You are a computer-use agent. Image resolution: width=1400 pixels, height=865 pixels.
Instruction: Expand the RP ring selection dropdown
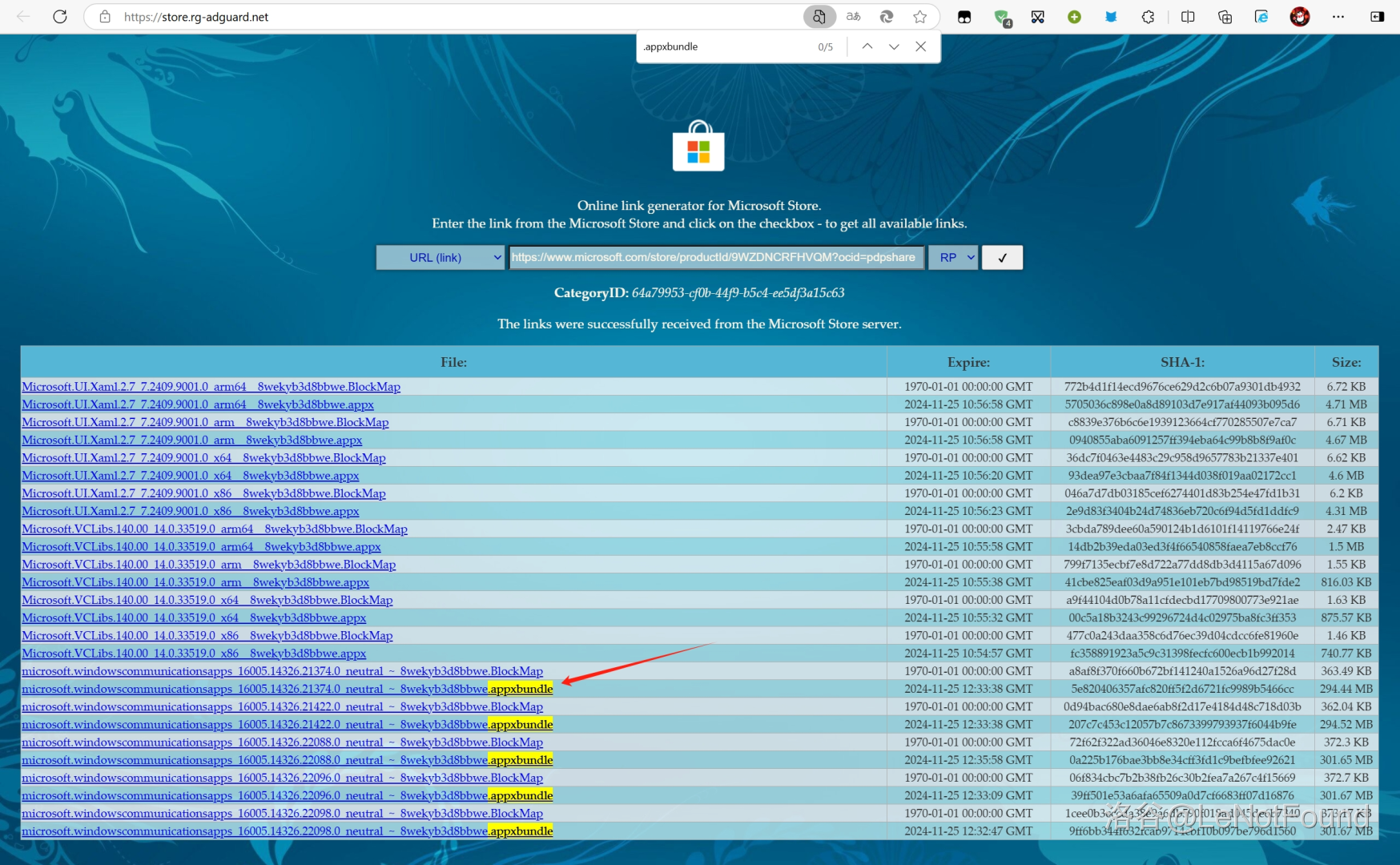[953, 258]
